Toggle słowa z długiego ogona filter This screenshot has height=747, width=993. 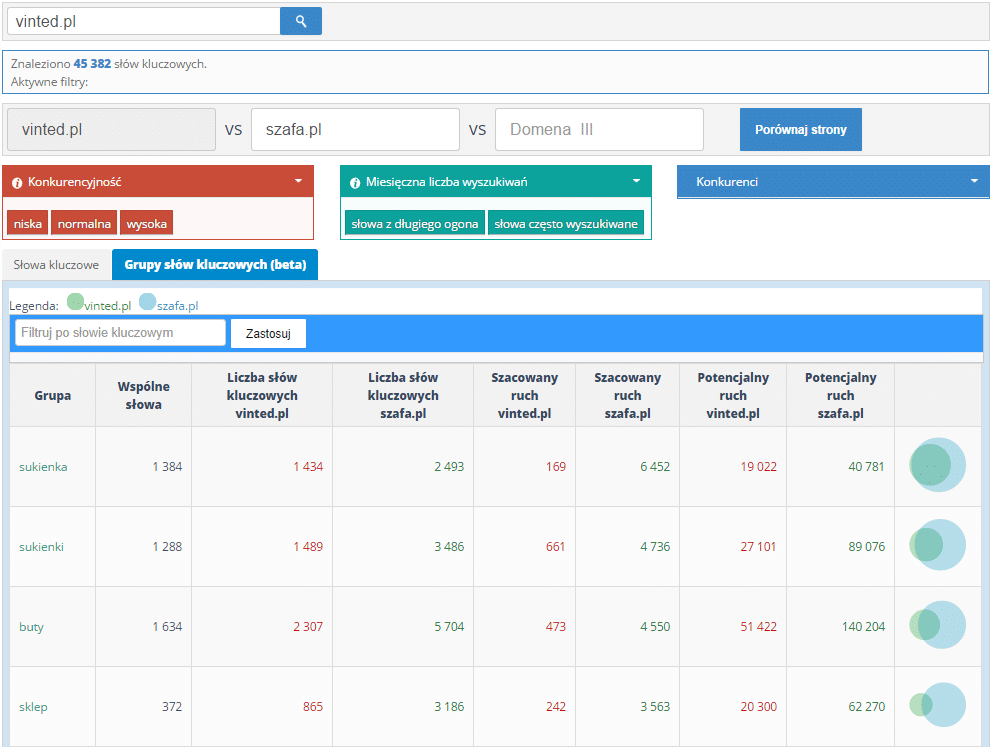click(415, 223)
